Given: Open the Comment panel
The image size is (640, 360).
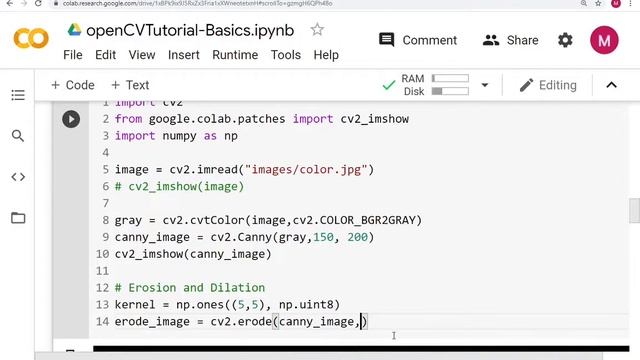Looking at the screenshot, I should click(418, 40).
